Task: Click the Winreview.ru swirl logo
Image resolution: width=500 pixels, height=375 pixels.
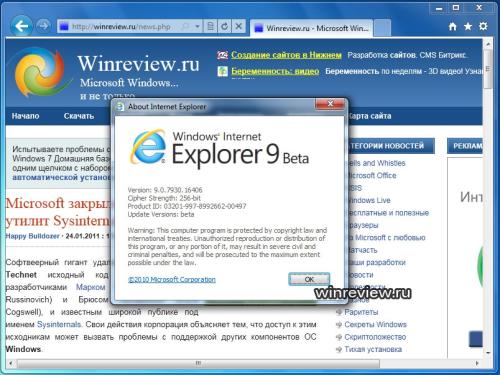Action: coord(39,72)
